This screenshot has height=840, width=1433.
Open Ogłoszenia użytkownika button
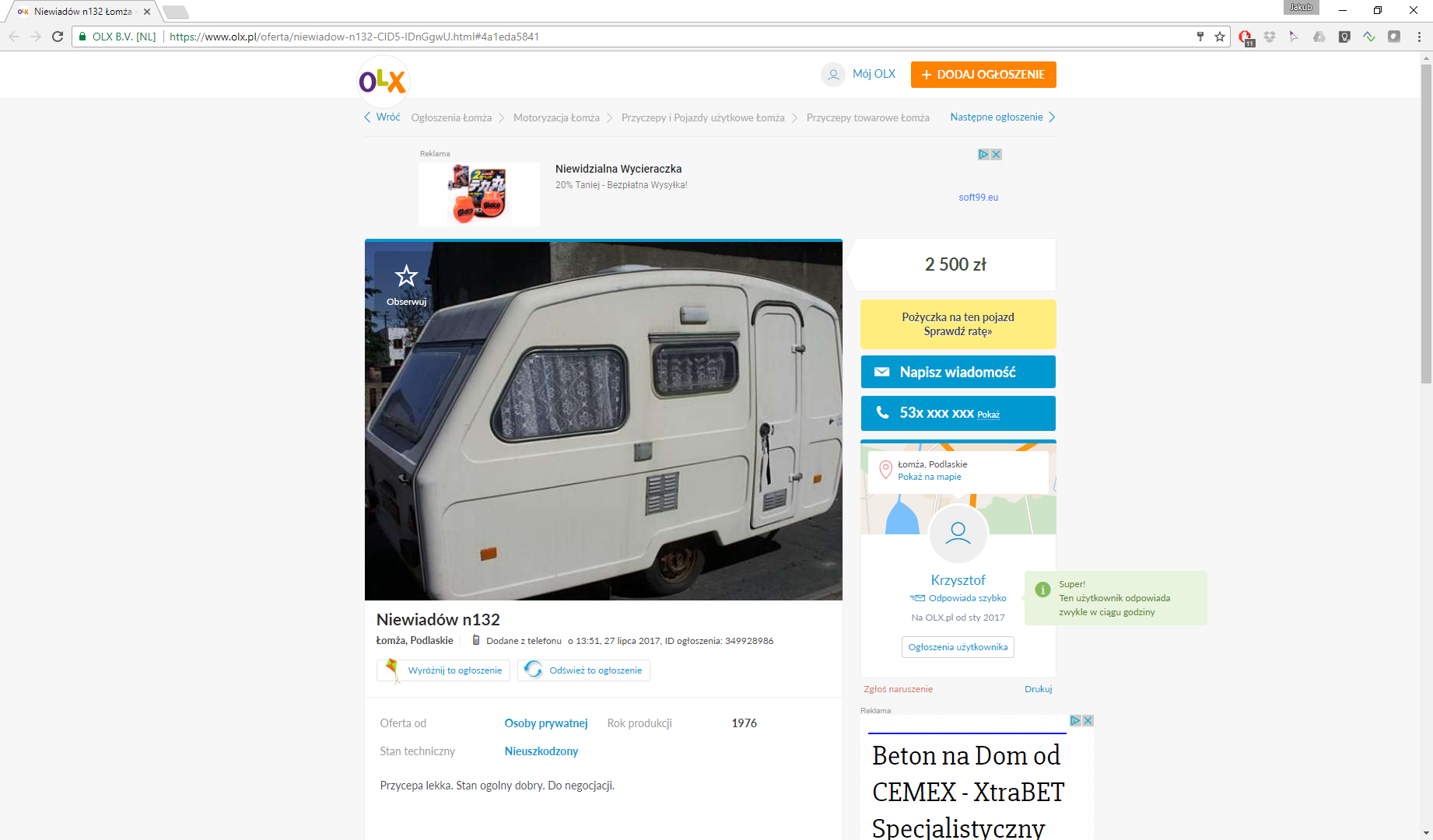(x=958, y=647)
